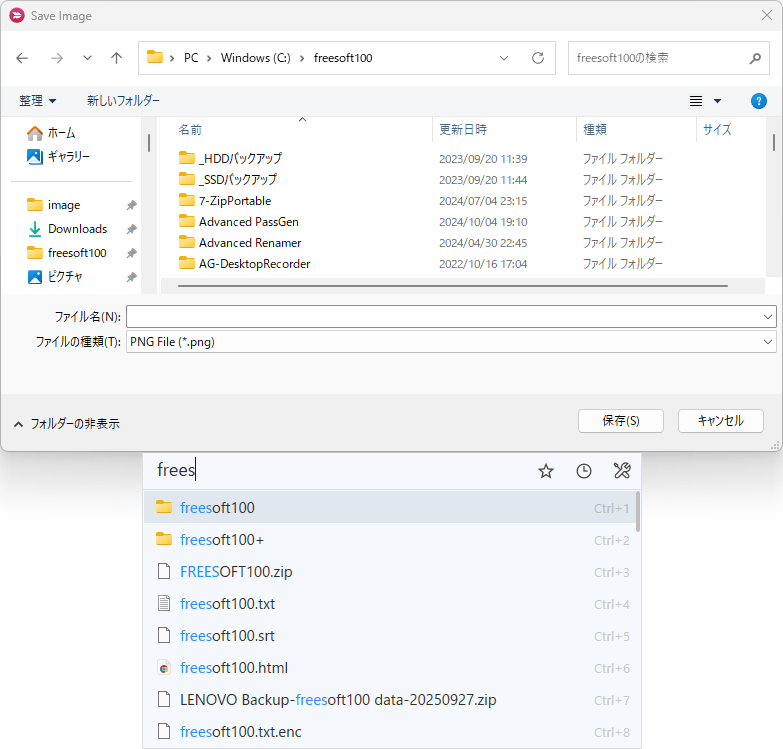The width and height of the screenshot is (783, 749).
Task: Unpin freesoft100 sidebar pin icon
Action: pos(131,253)
